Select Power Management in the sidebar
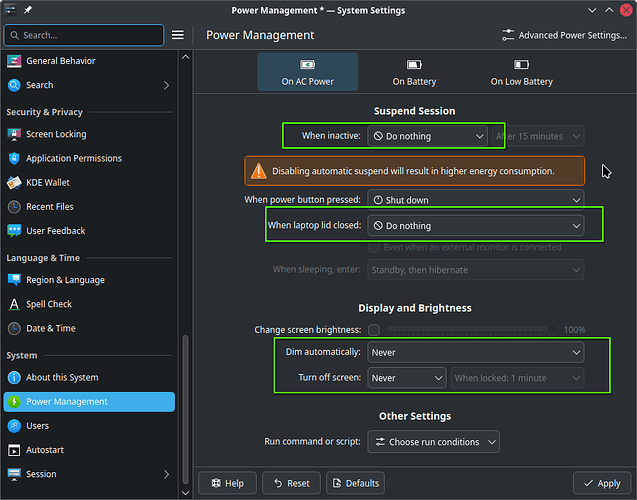This screenshot has width=637, height=500. coord(89,402)
